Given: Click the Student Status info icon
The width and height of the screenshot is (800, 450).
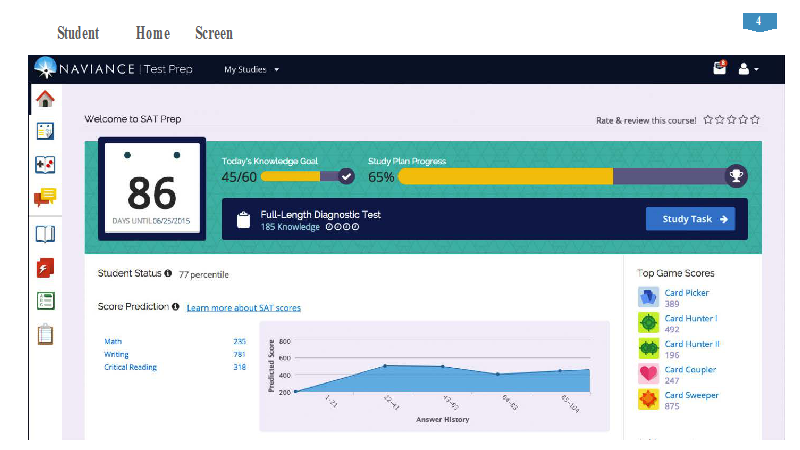Looking at the screenshot, I should (168, 273).
